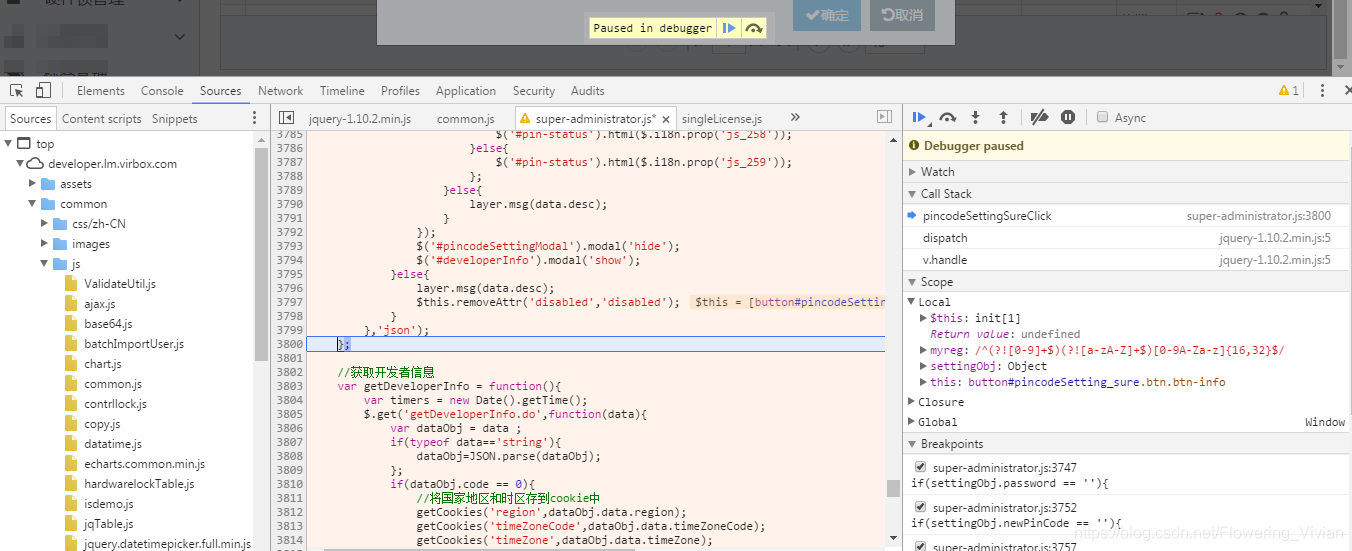Step over next function call

point(948,117)
